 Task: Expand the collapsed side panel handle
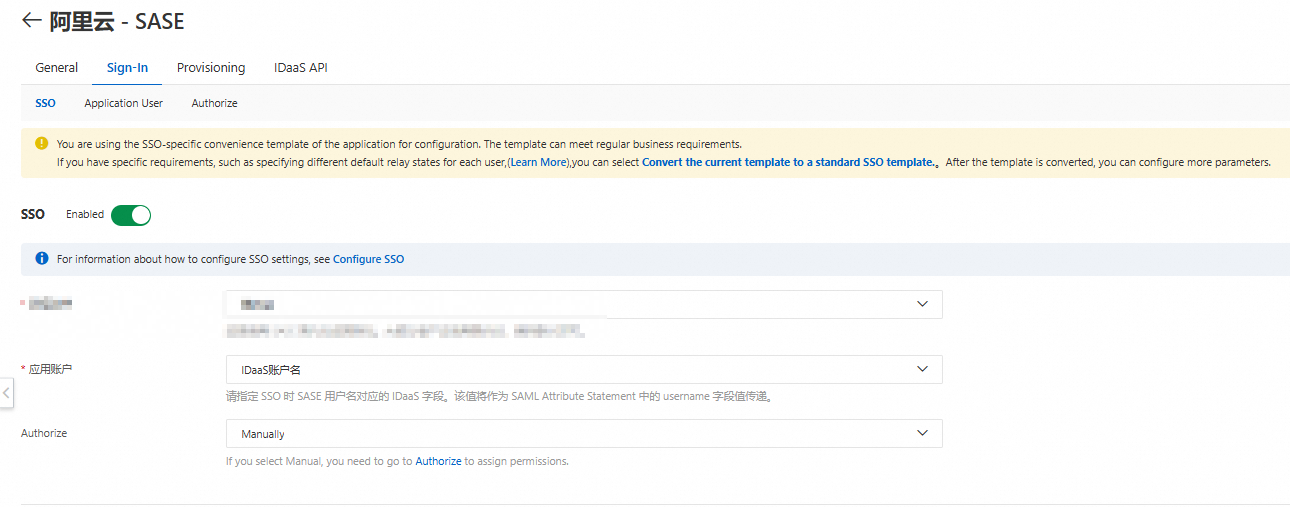pos(6,393)
